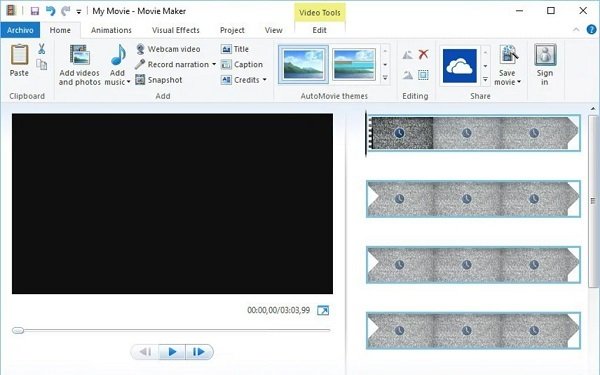Switch to the Home tab

pos(60,30)
